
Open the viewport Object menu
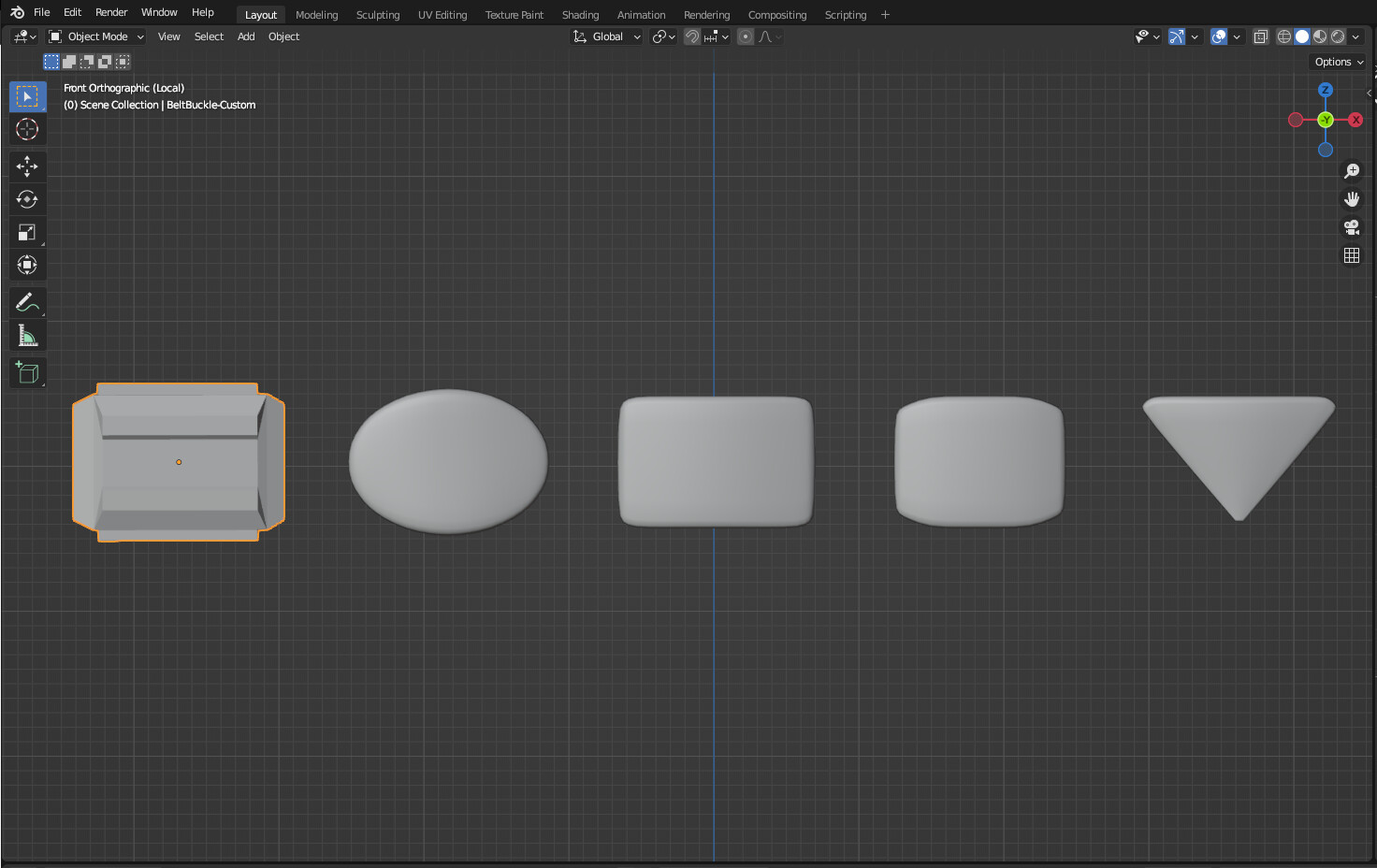pyautogui.click(x=283, y=36)
